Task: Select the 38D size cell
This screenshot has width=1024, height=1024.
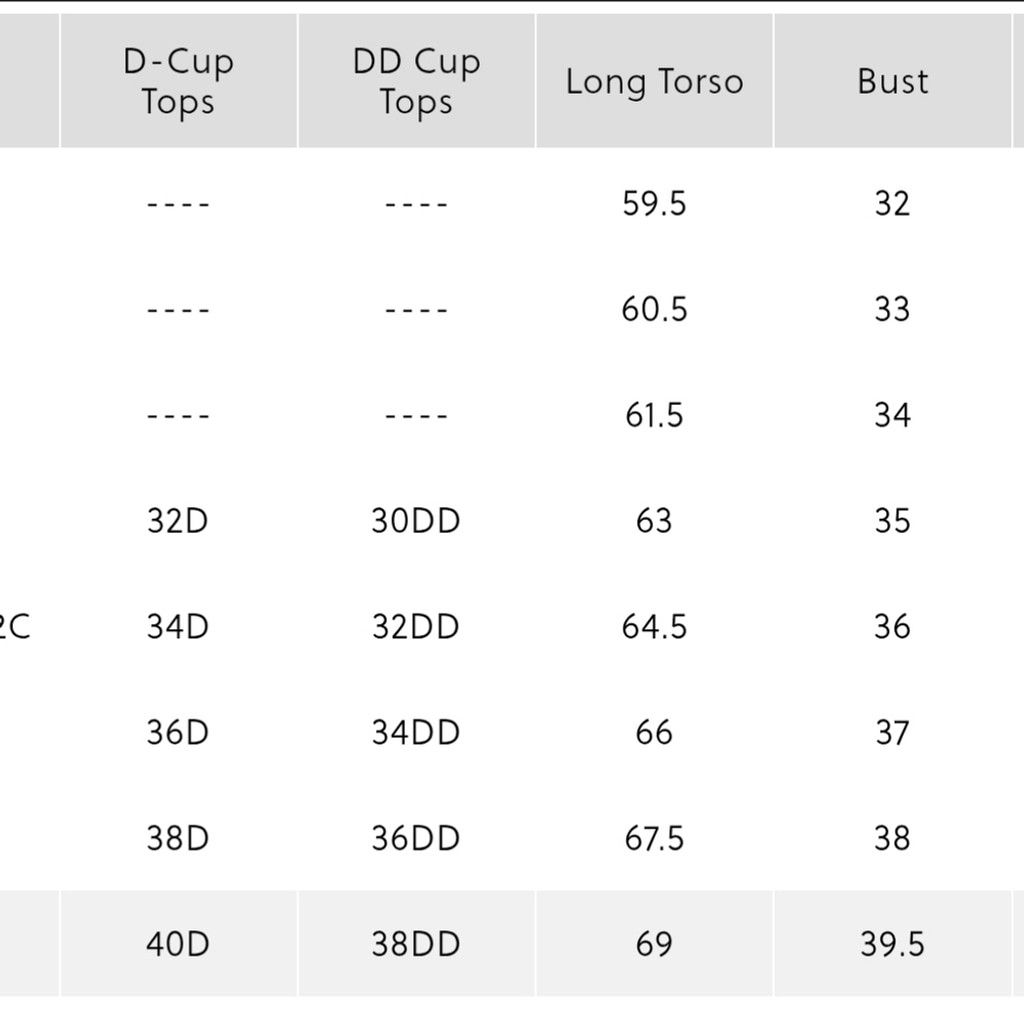Action: (x=178, y=839)
